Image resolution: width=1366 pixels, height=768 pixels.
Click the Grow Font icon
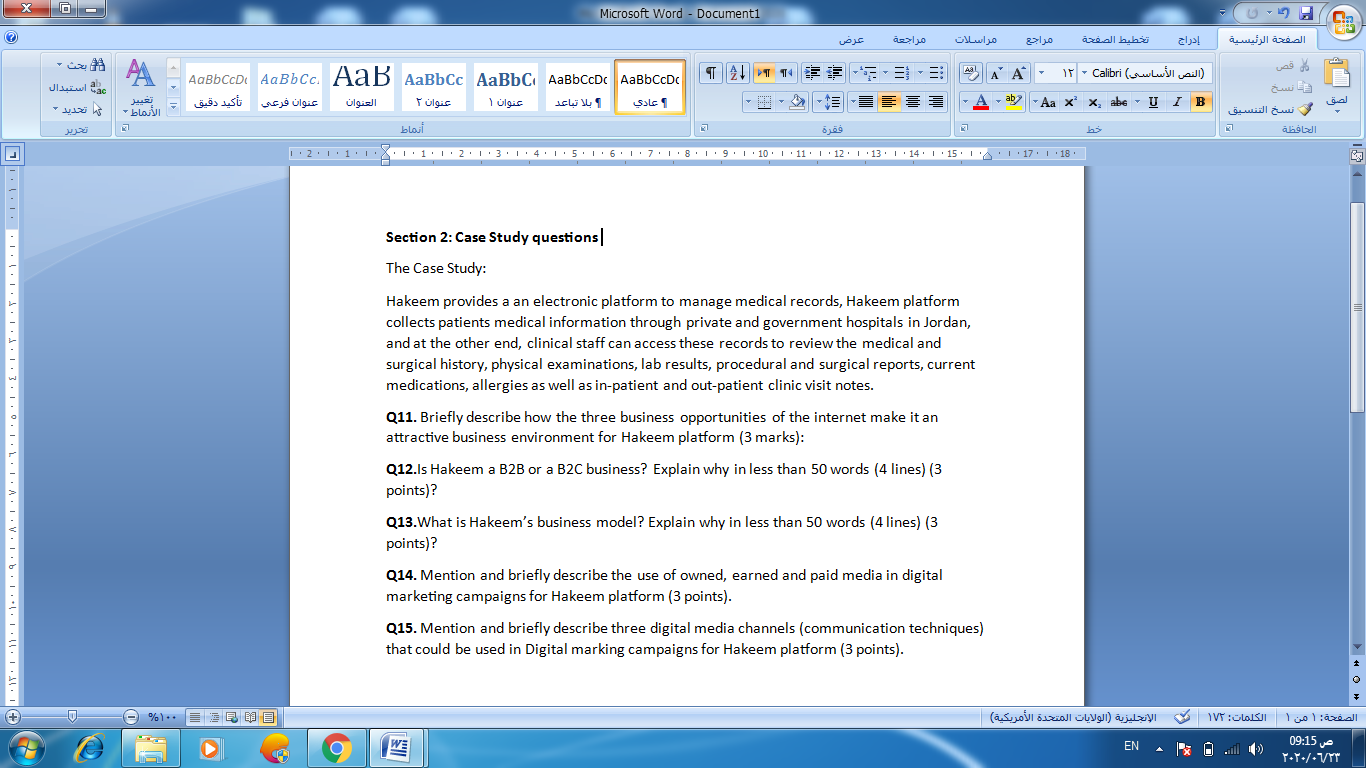point(1017,73)
